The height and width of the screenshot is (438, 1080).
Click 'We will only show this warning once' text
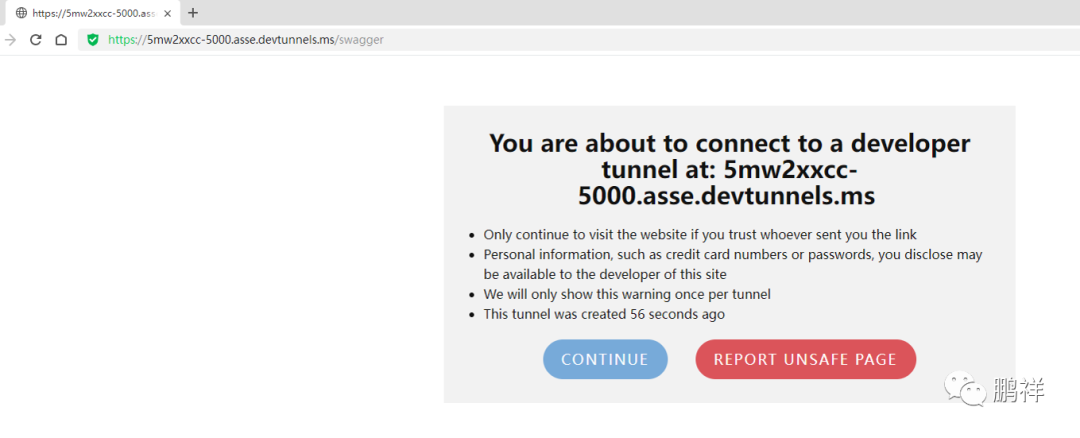pos(627,295)
